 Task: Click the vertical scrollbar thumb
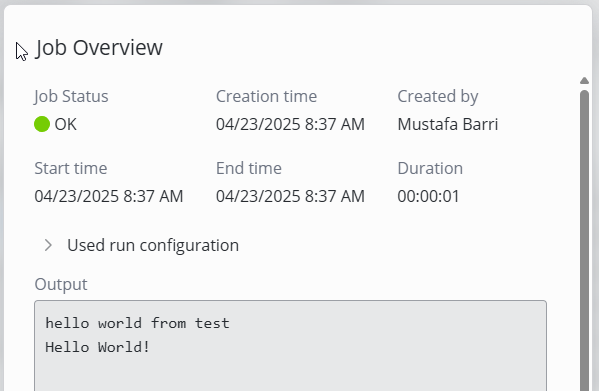click(584, 241)
